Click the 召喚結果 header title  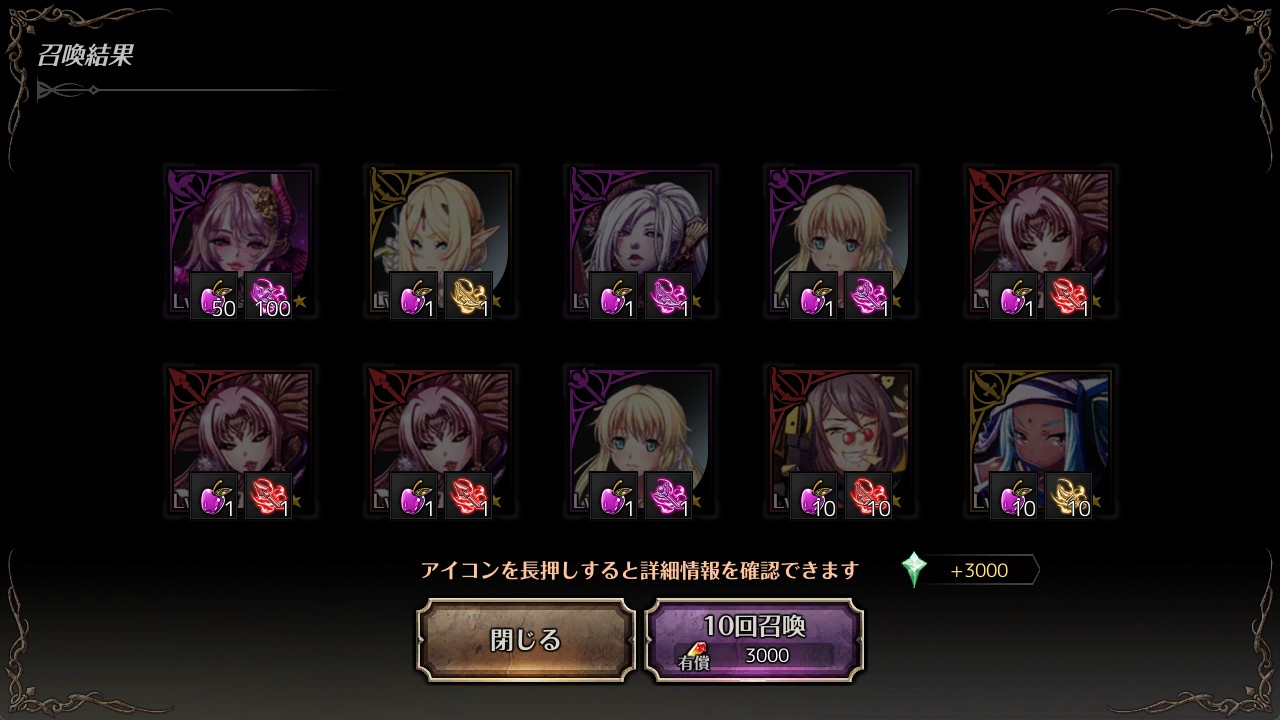pos(85,55)
